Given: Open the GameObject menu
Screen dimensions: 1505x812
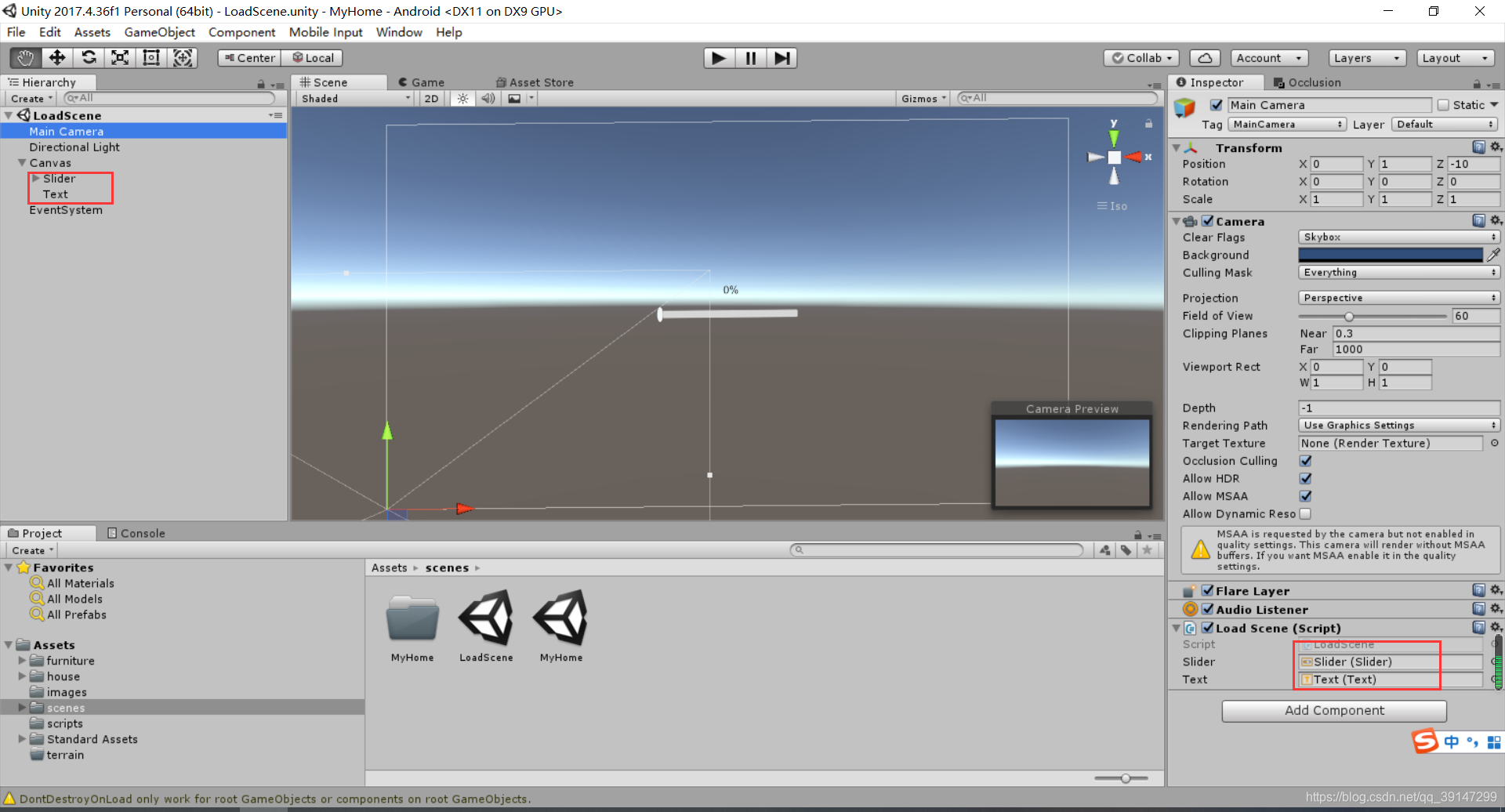Looking at the screenshot, I should coord(159,32).
